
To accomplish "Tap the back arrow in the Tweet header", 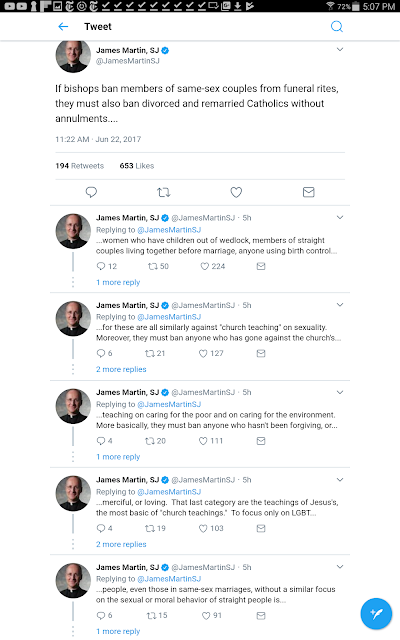I will click(x=63, y=27).
